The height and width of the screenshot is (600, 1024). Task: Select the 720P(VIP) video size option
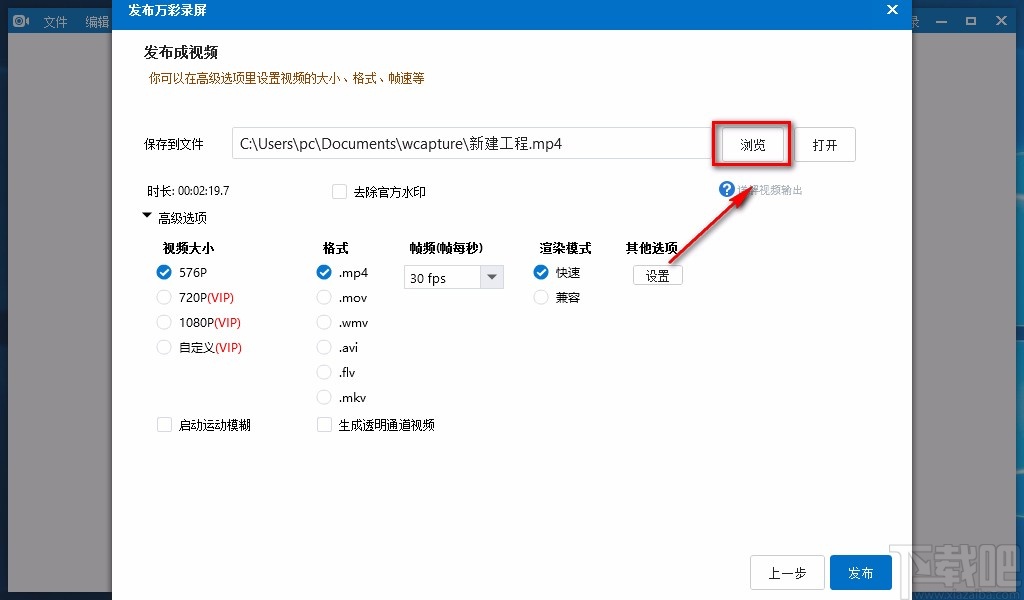coord(164,297)
